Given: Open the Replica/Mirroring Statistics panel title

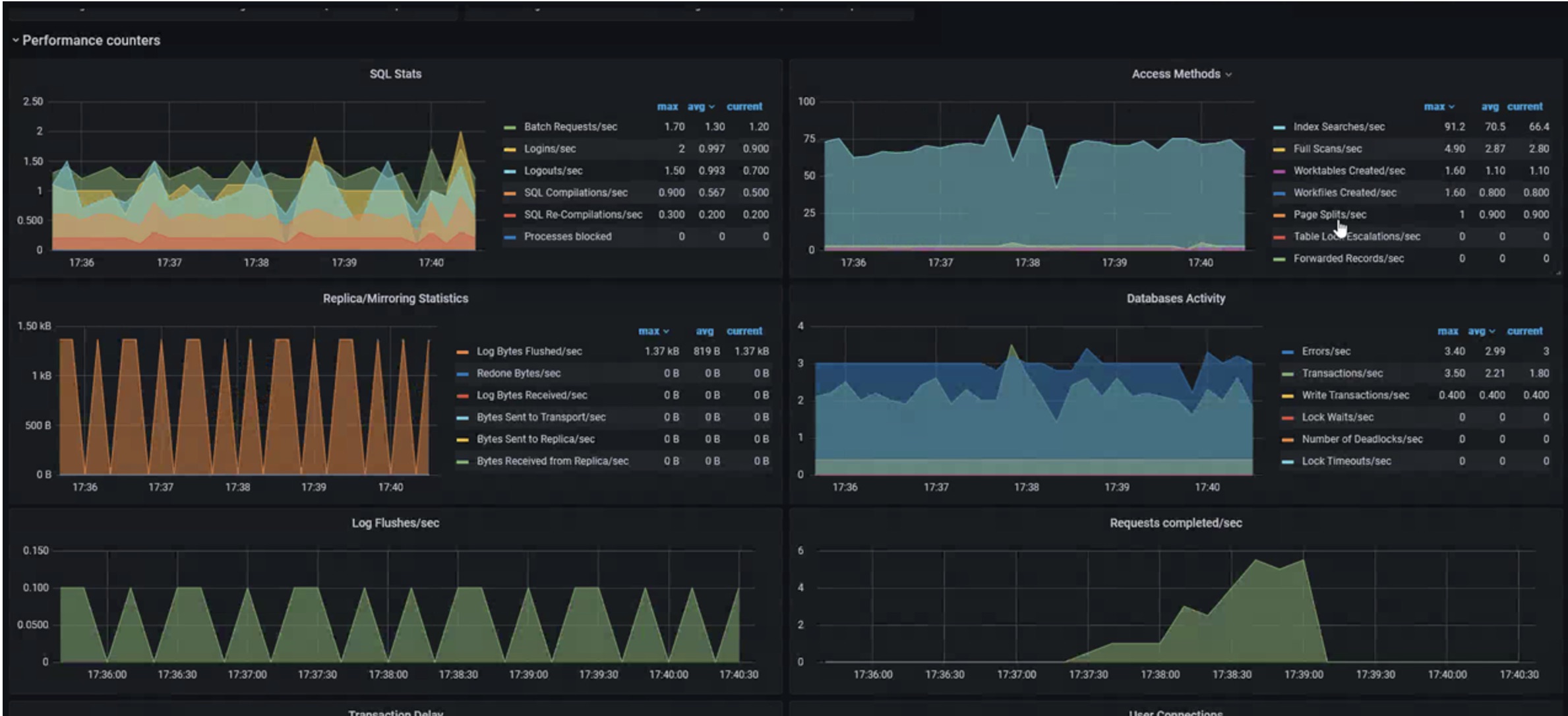Looking at the screenshot, I should pos(395,298).
